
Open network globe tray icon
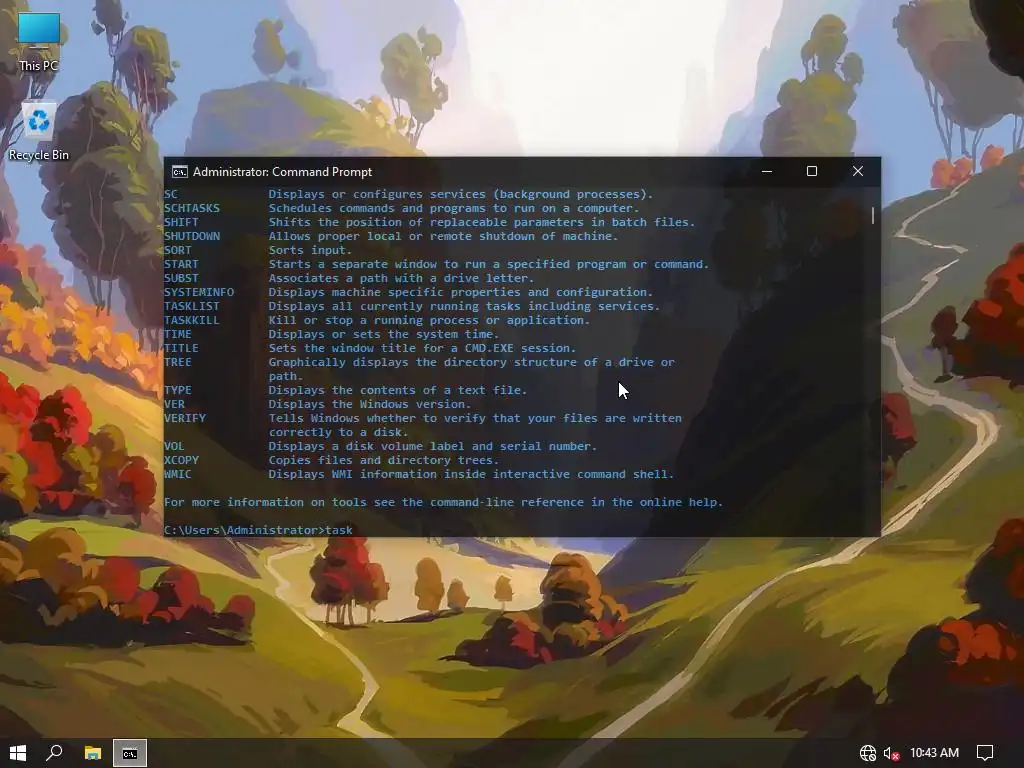[x=867, y=753]
